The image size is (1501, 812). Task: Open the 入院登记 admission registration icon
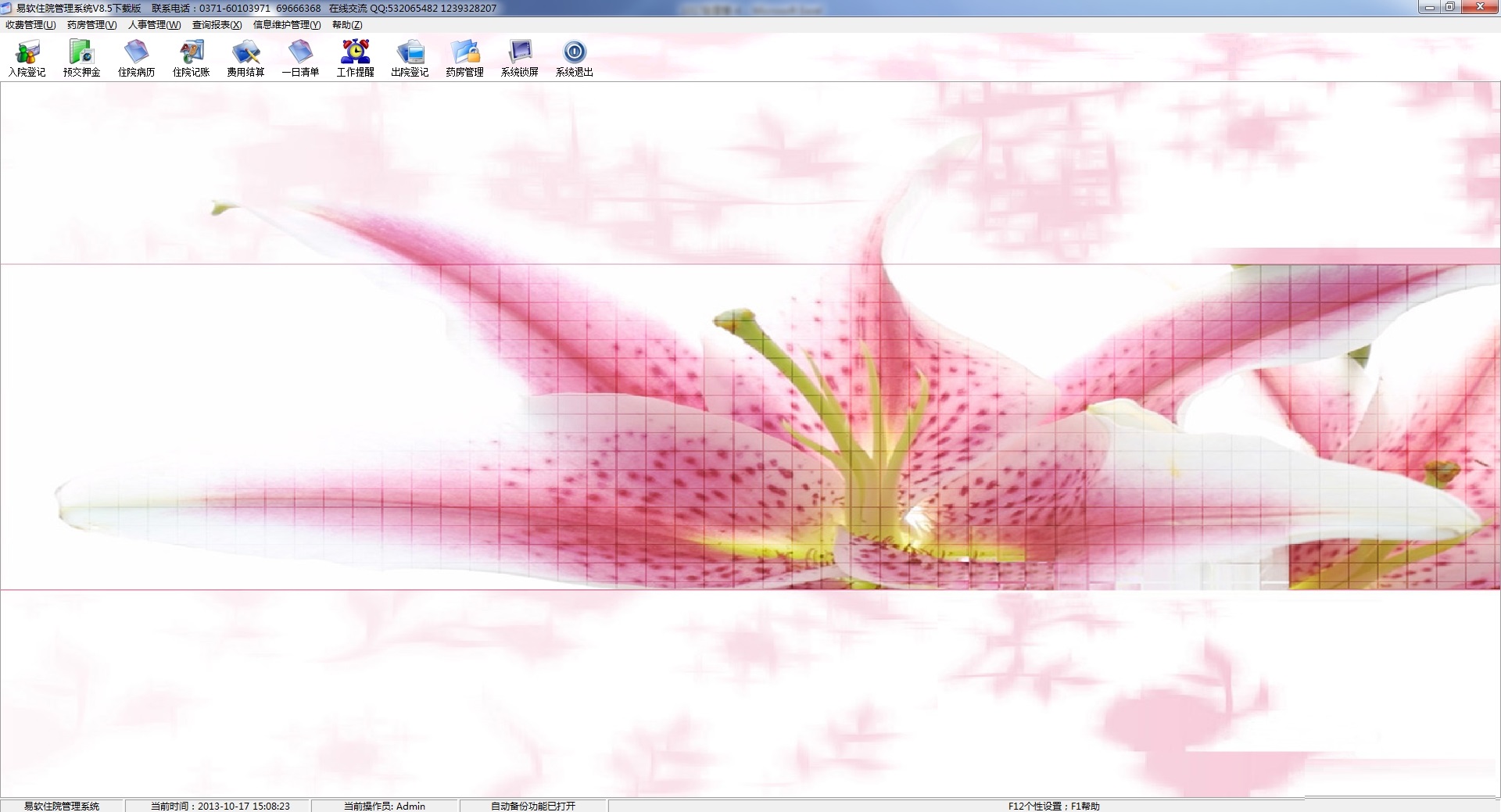click(x=27, y=58)
